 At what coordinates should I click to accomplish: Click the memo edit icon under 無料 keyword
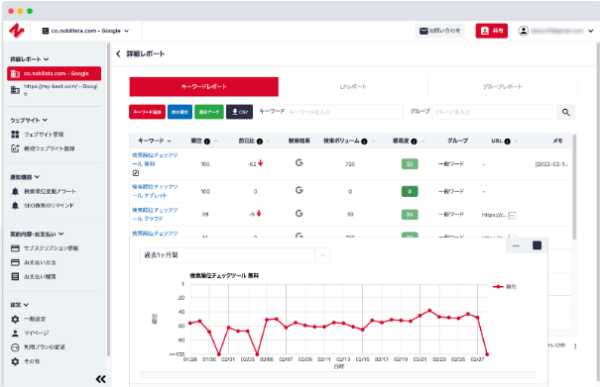136,173
